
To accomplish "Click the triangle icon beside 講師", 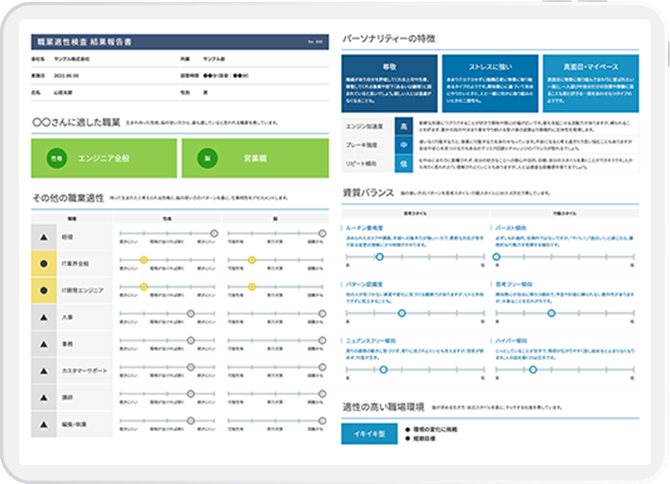I will pyautogui.click(x=44, y=397).
